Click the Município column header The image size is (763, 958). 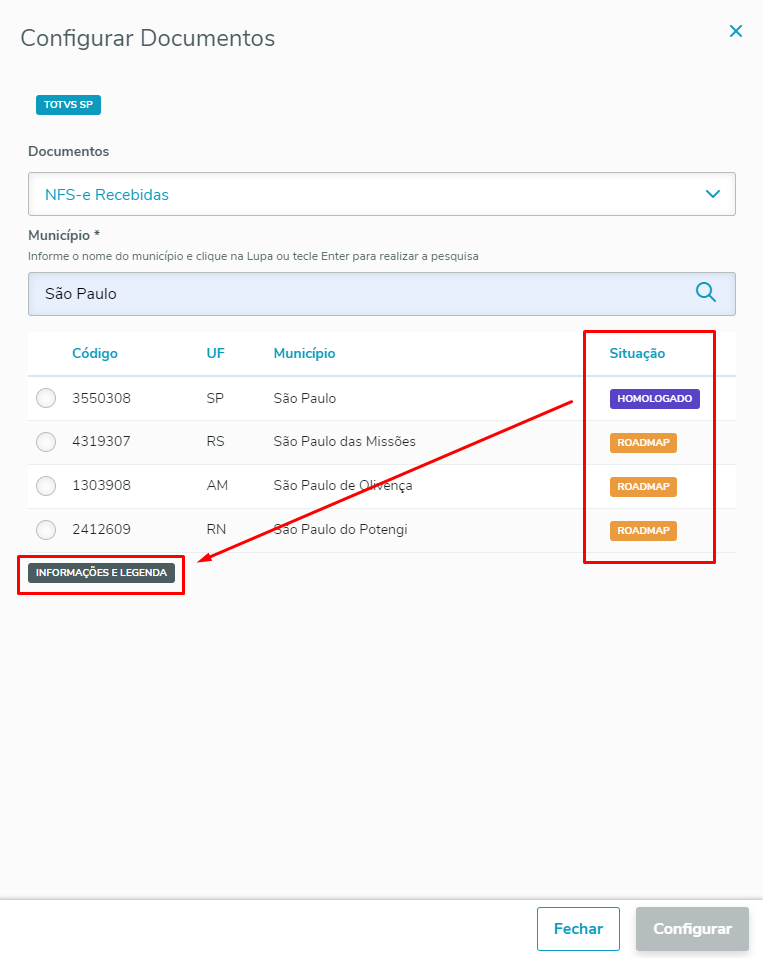pyautogui.click(x=304, y=353)
